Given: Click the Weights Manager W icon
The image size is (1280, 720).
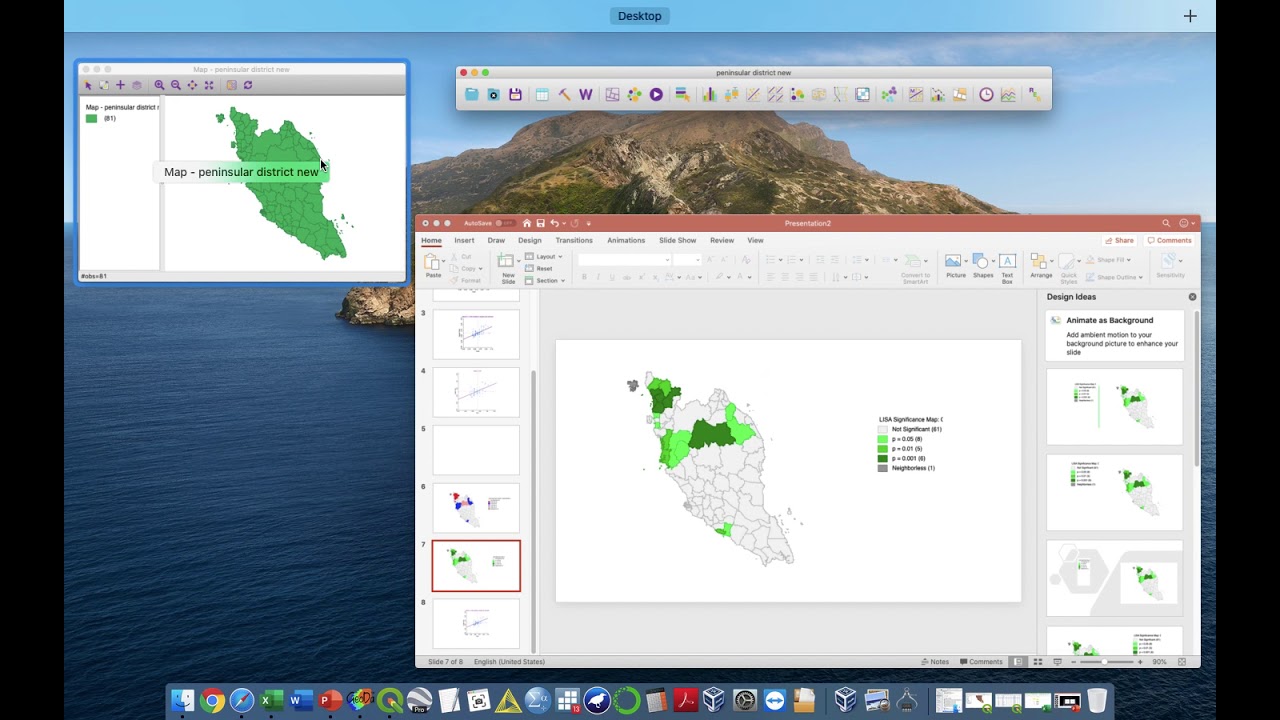Looking at the screenshot, I should tap(586, 95).
